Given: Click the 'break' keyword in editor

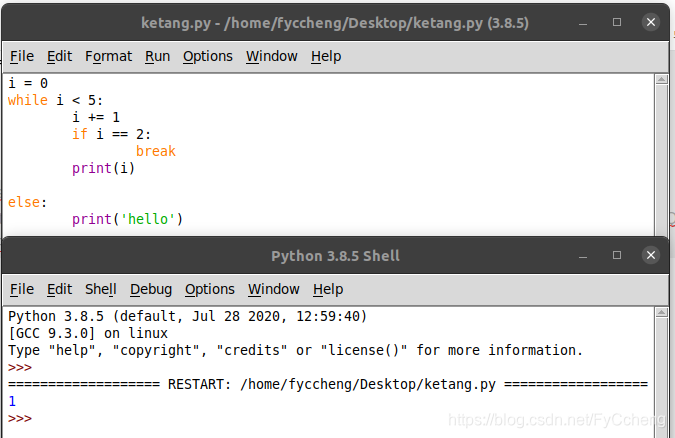Looking at the screenshot, I should (156, 151).
